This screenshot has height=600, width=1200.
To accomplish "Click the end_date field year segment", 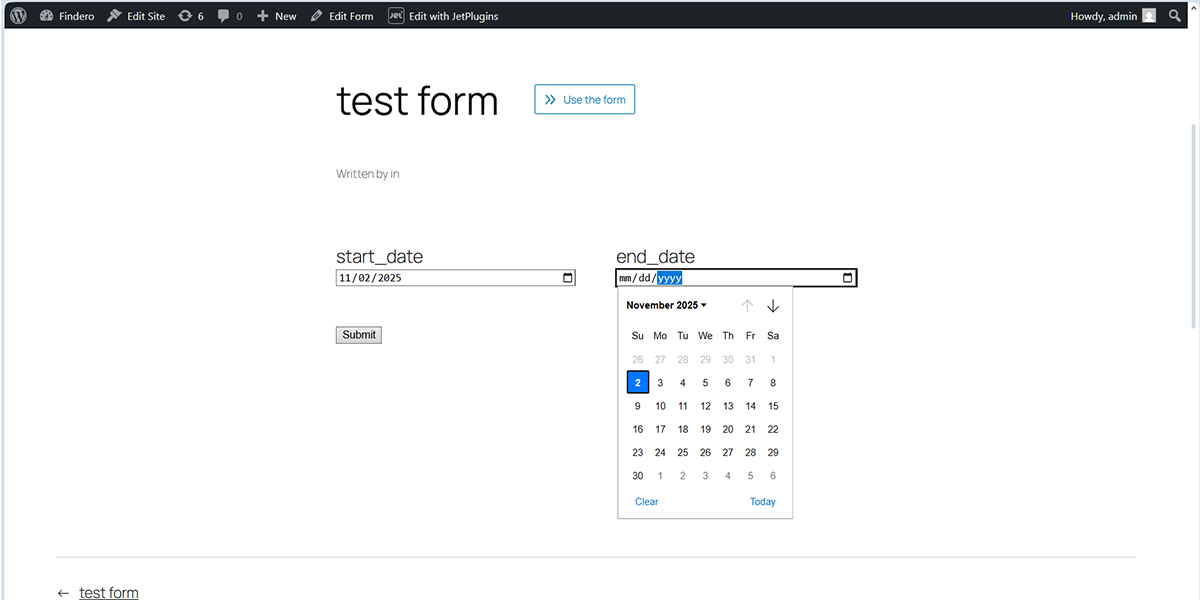I will tap(669, 278).
